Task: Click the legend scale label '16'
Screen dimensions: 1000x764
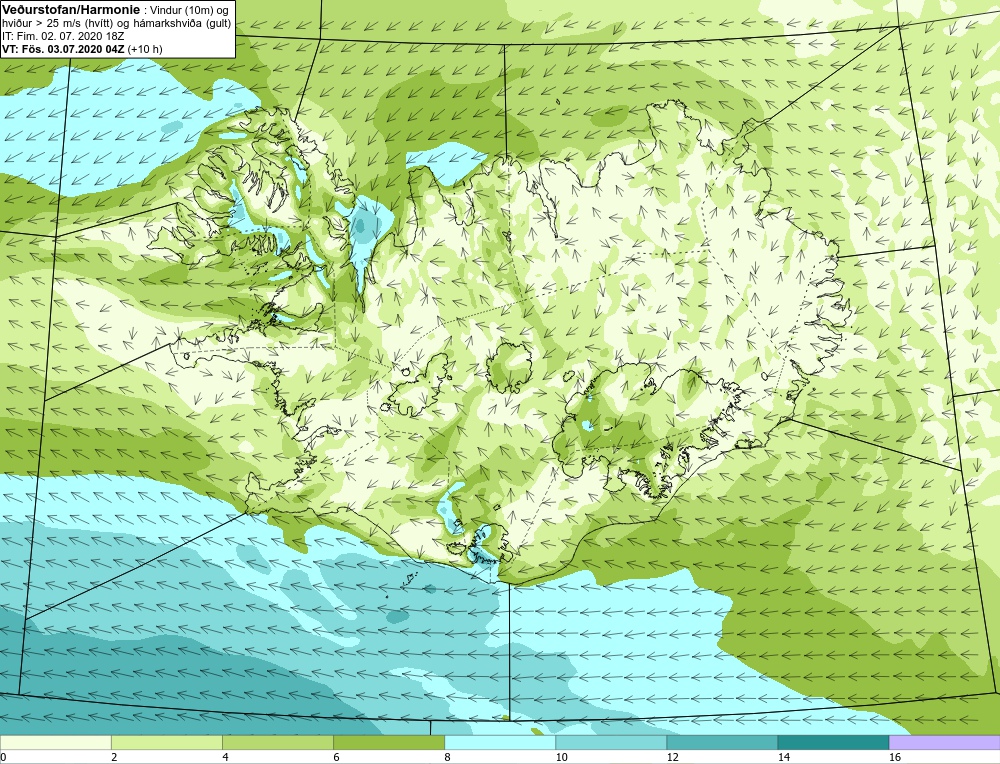Action: [x=895, y=757]
